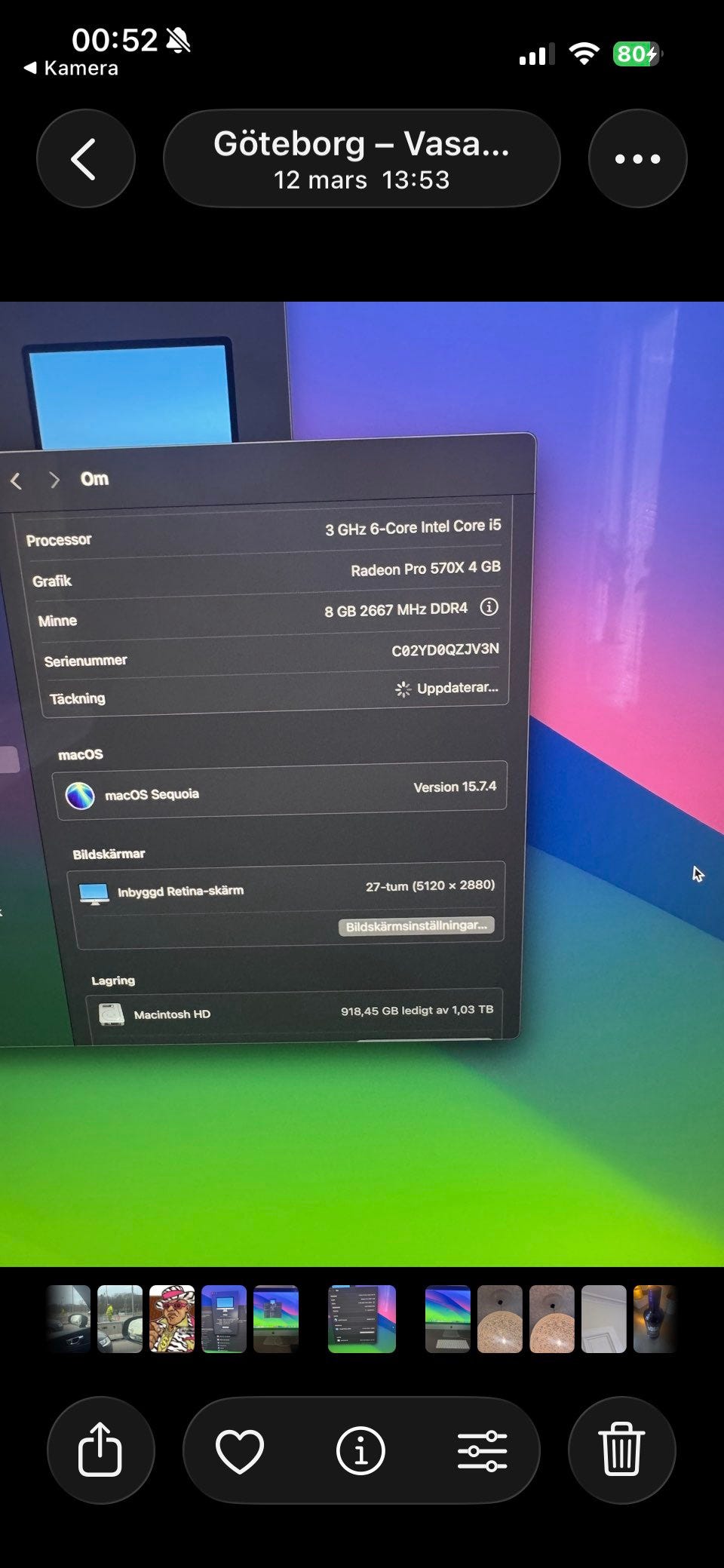Tap the 00:52 clock

pyautogui.click(x=115, y=40)
